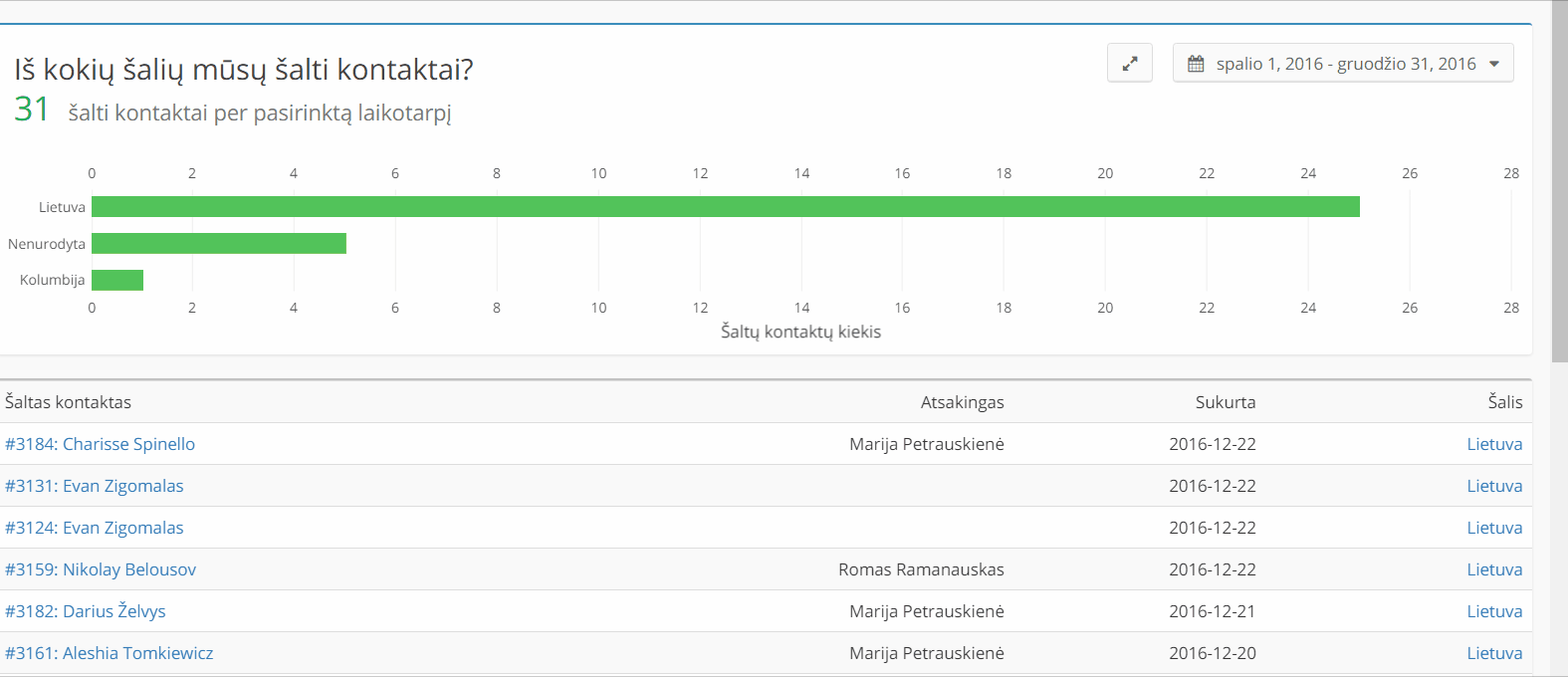The height and width of the screenshot is (677, 1568).
Task: Click the Šaltų kontaktų kiekis axis title
Action: [x=801, y=332]
